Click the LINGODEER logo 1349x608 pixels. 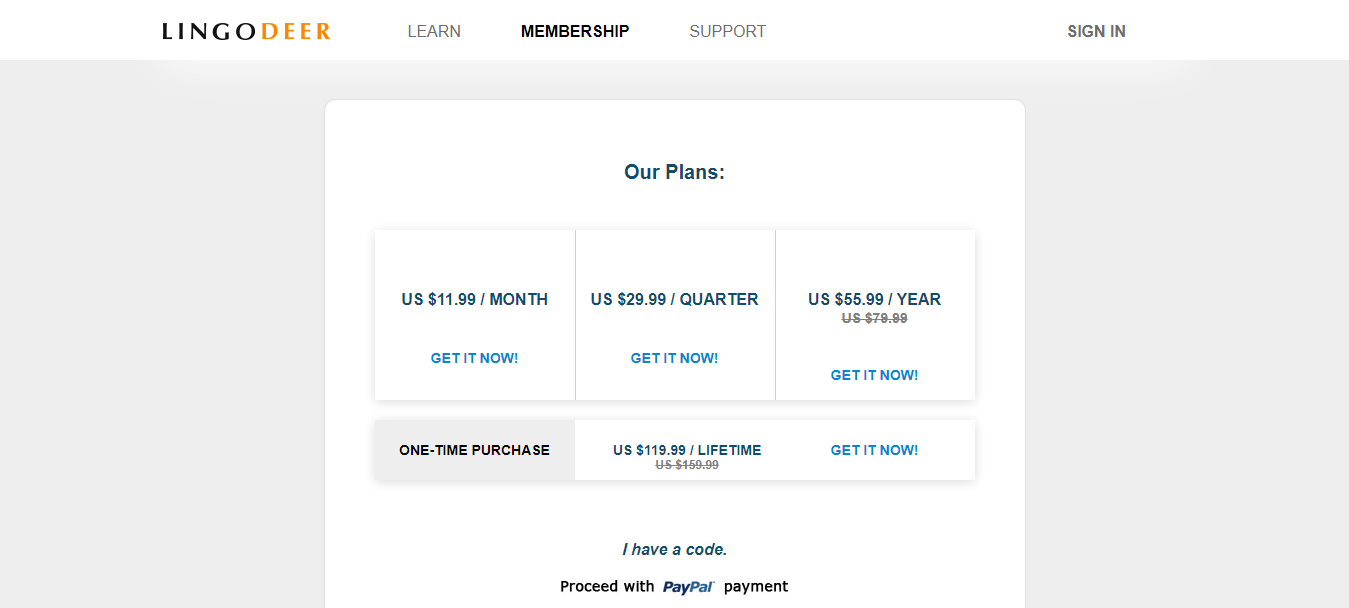(243, 30)
